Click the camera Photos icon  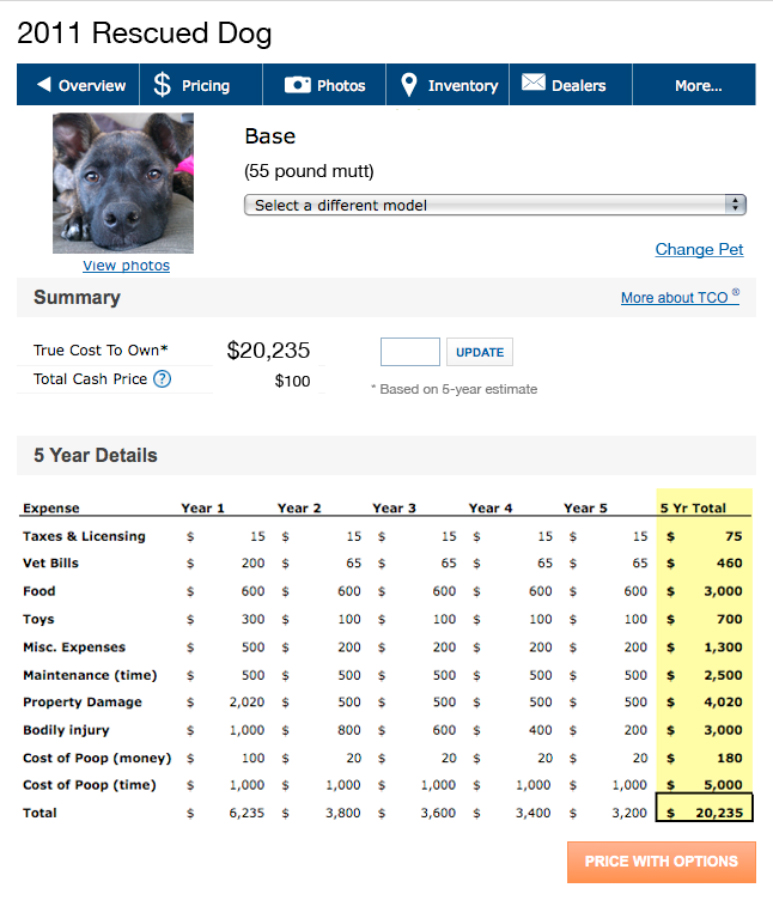pos(297,85)
